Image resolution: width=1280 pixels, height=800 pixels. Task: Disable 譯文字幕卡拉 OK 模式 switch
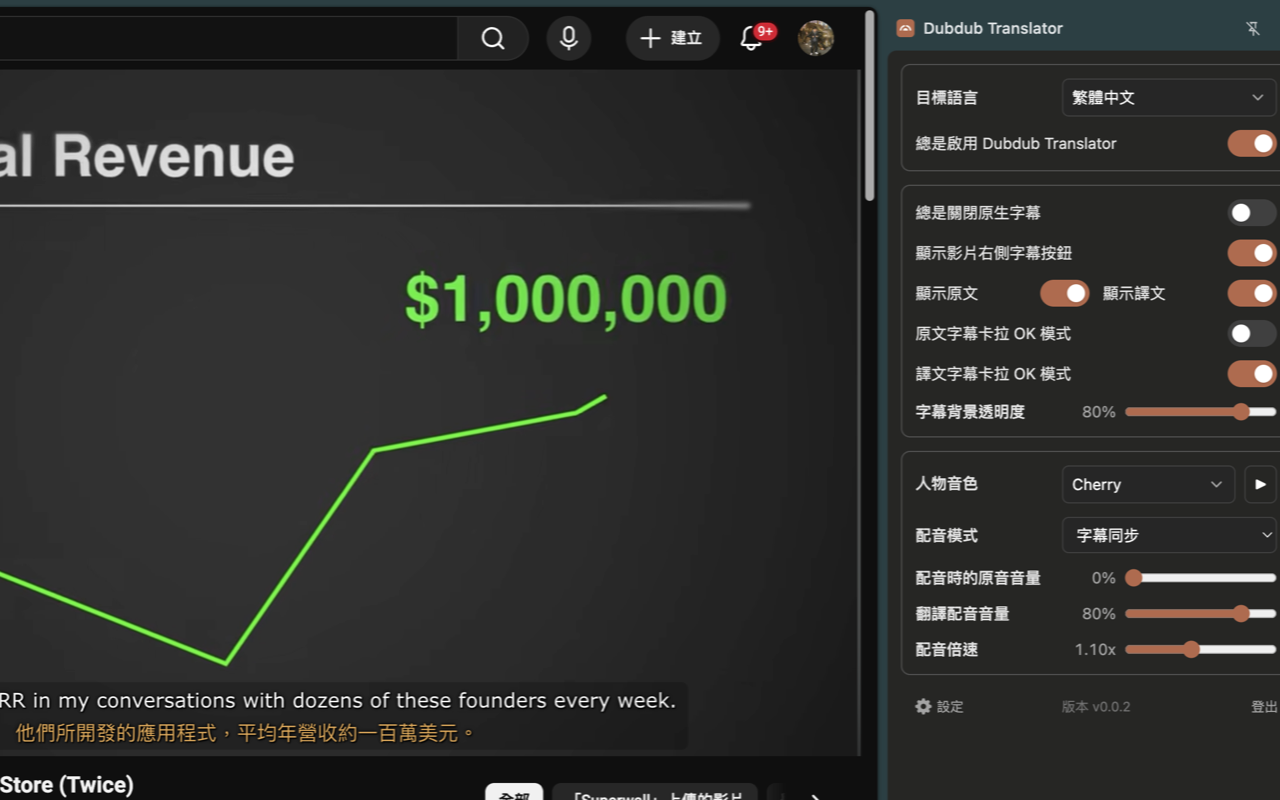(x=1252, y=373)
